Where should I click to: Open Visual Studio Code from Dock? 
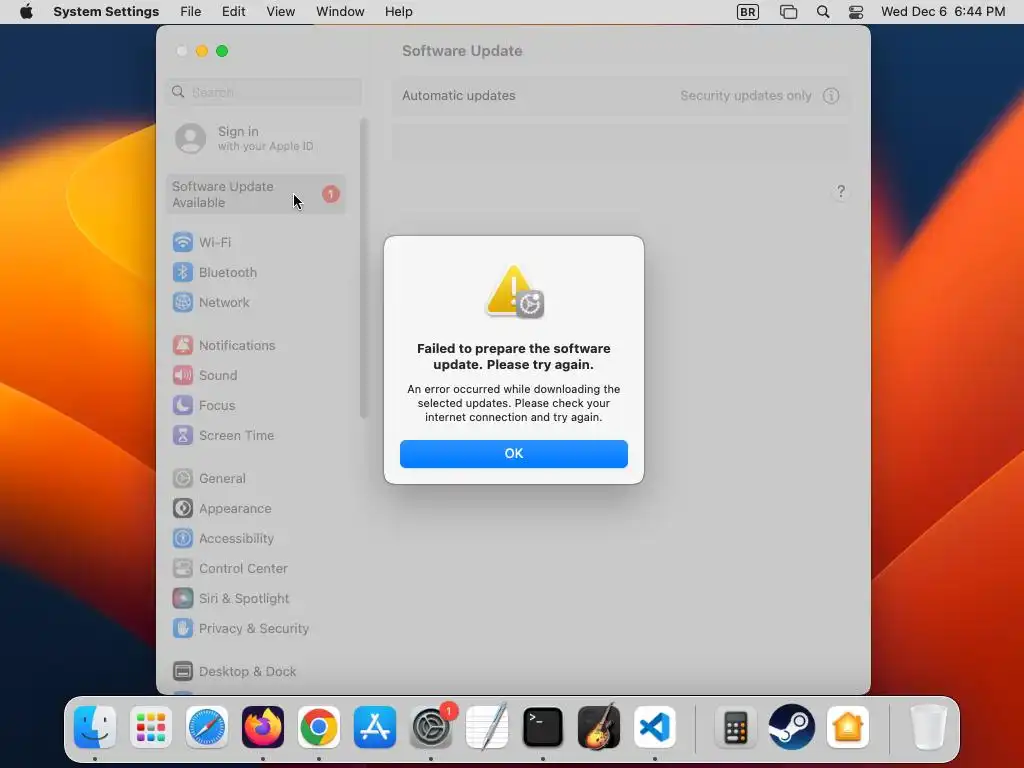655,727
